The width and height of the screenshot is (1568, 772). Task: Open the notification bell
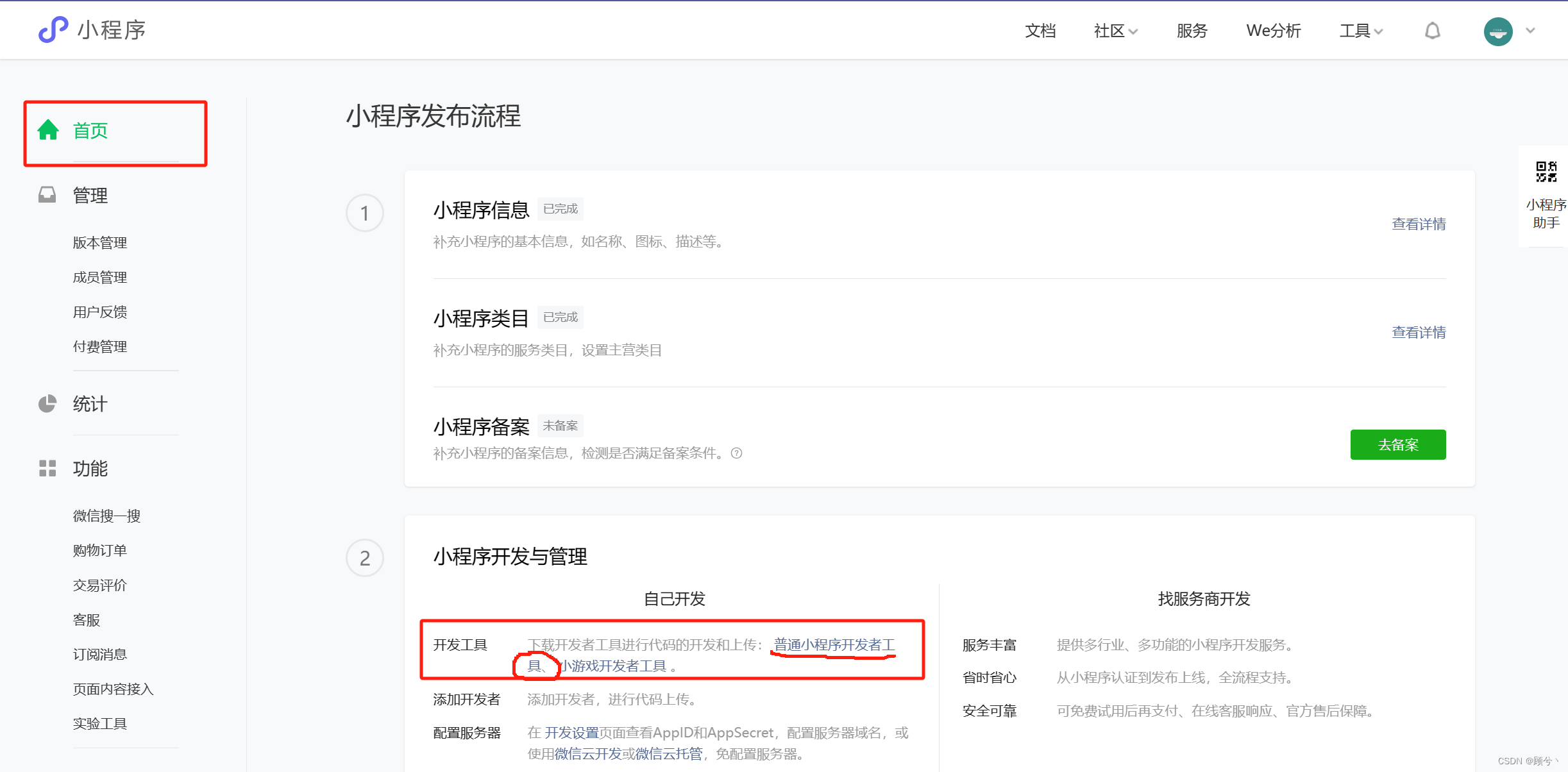(1432, 31)
